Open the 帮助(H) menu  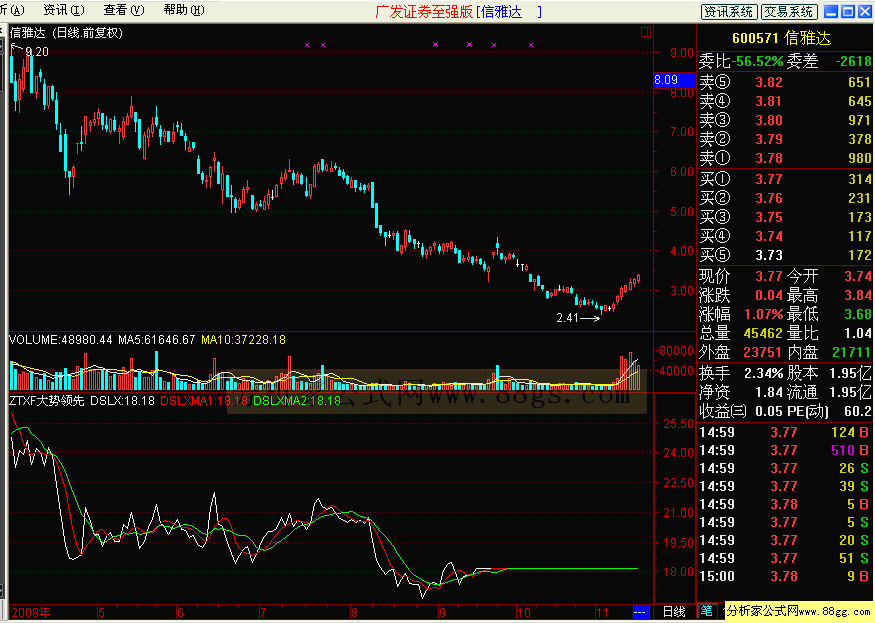(184, 10)
